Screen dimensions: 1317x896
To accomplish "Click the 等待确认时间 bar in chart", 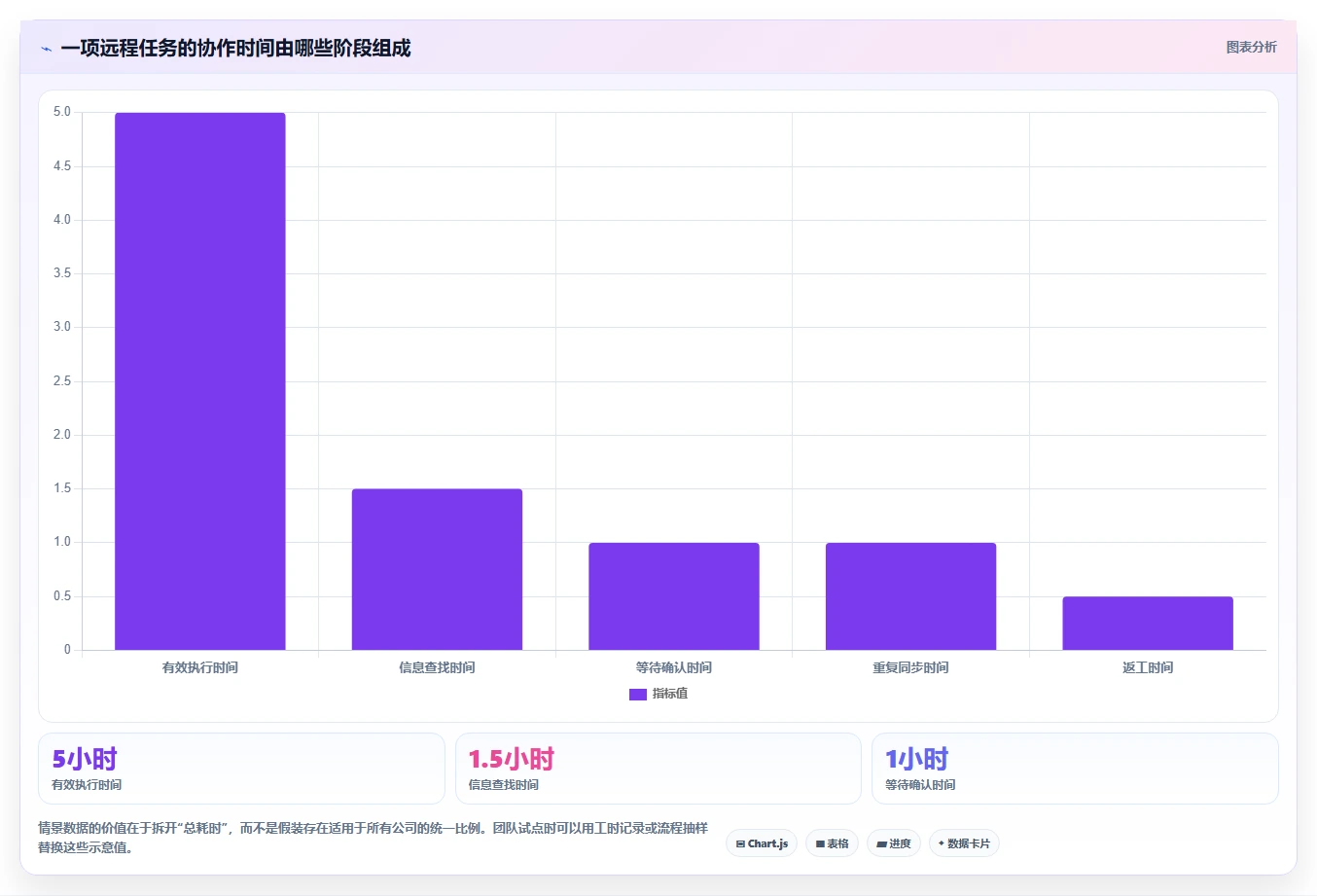I will click(x=674, y=596).
